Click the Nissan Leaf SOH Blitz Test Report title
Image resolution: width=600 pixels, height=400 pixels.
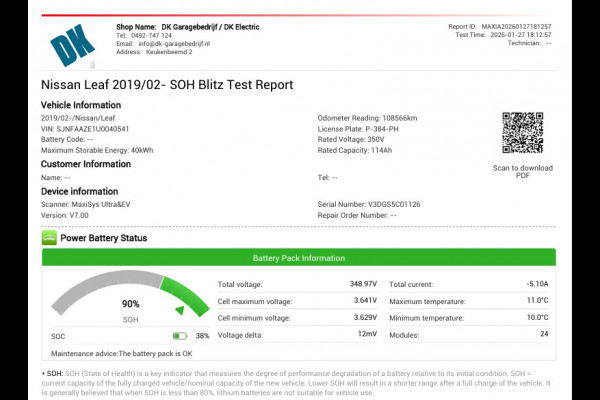(x=167, y=85)
